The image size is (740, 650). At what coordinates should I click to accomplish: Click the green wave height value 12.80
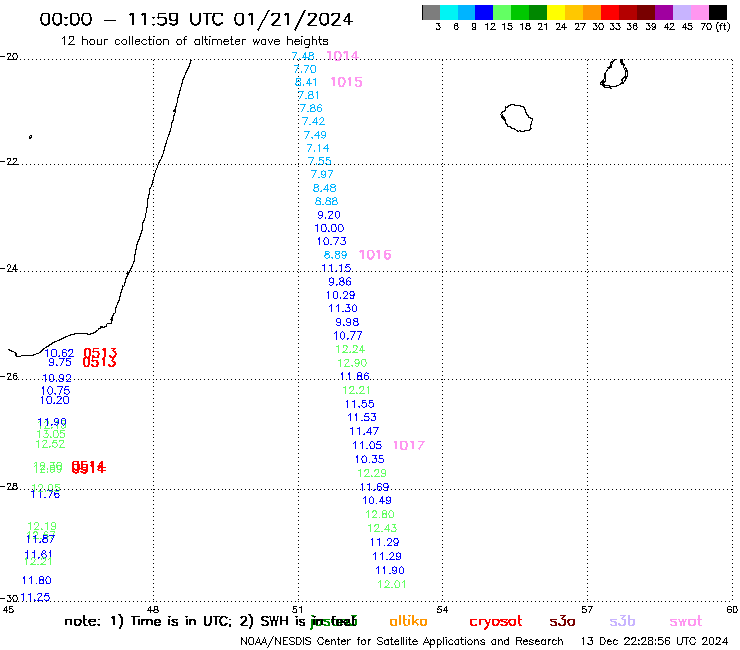380,515
